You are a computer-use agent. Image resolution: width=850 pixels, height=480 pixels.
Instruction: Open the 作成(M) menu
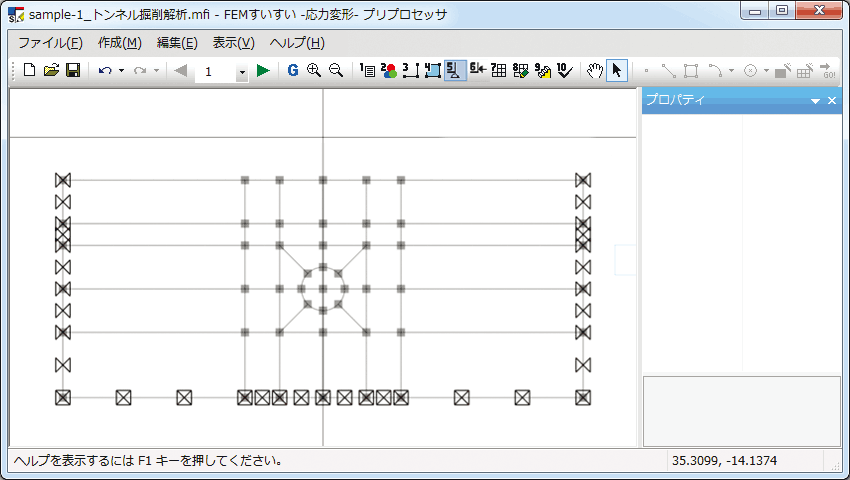[120, 43]
